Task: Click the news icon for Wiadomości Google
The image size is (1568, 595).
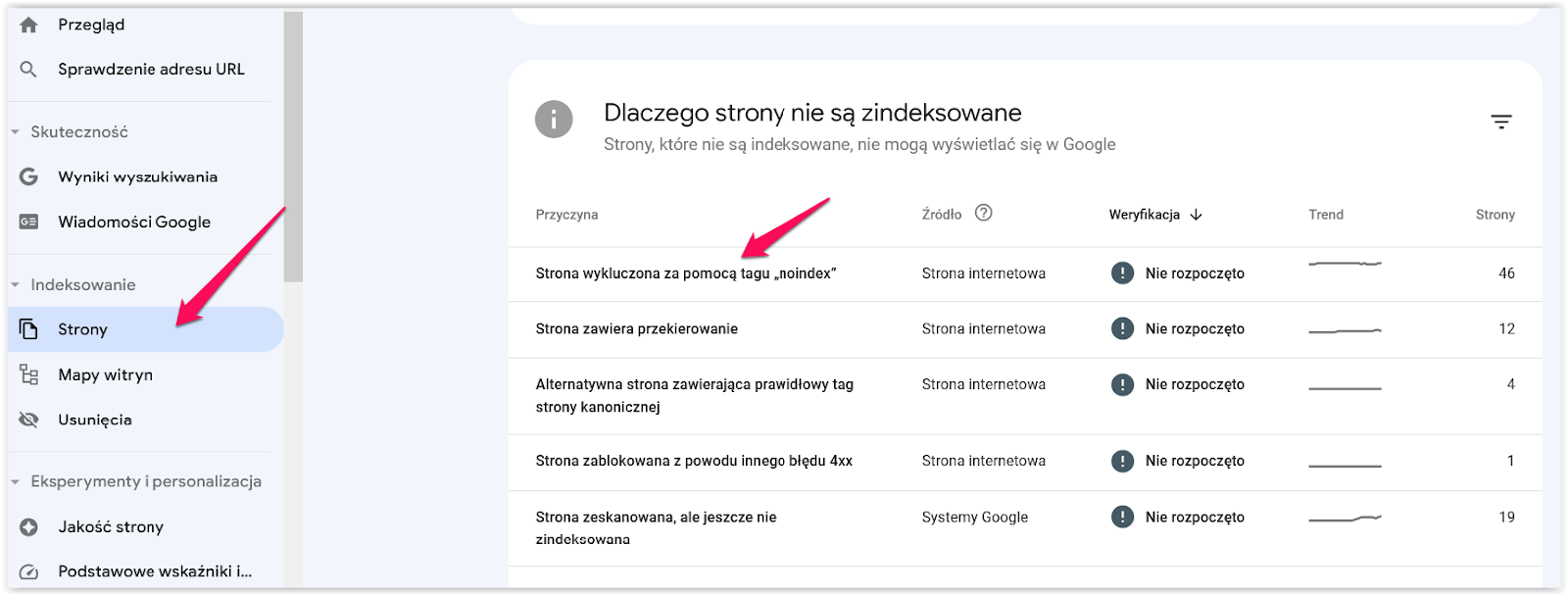Action: coord(28,222)
